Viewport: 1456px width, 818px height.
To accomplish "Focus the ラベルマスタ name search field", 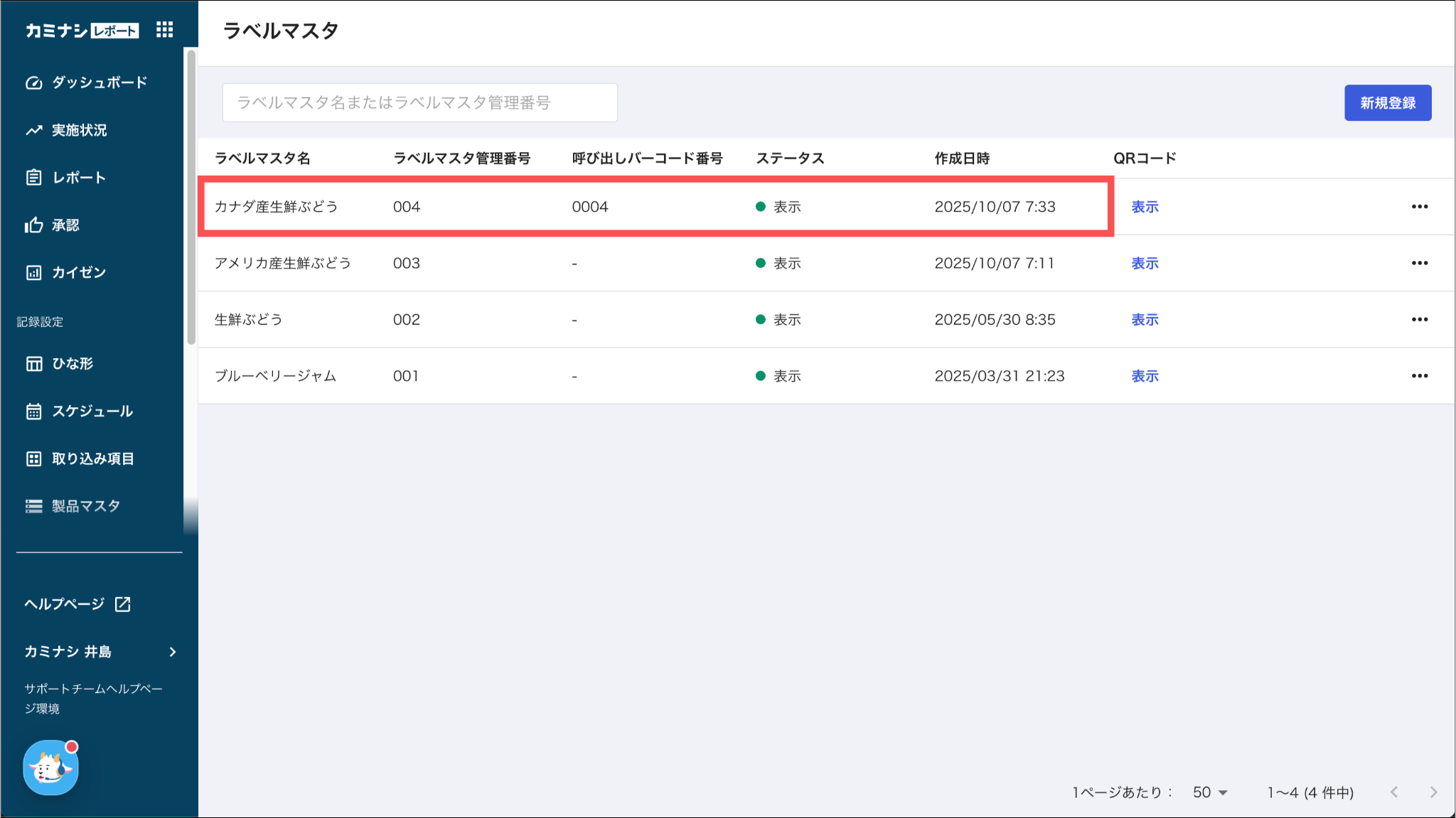I will coord(419,102).
